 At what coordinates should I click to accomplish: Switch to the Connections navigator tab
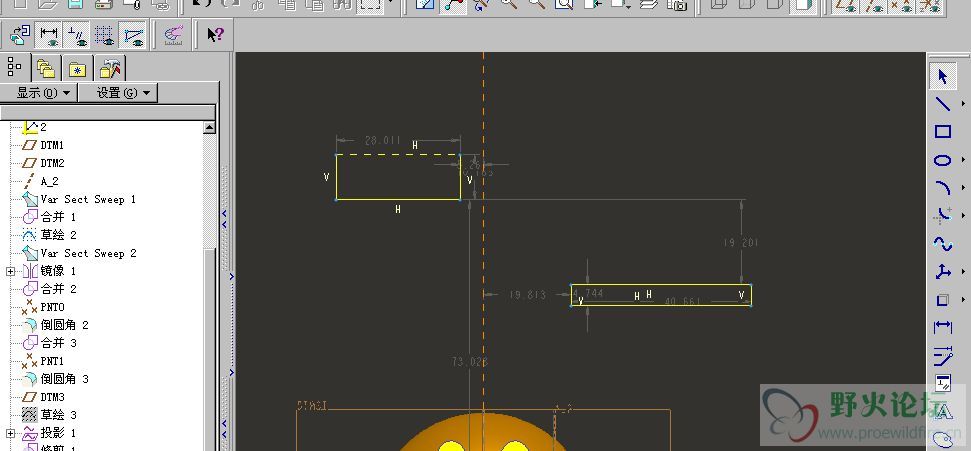click(110, 68)
